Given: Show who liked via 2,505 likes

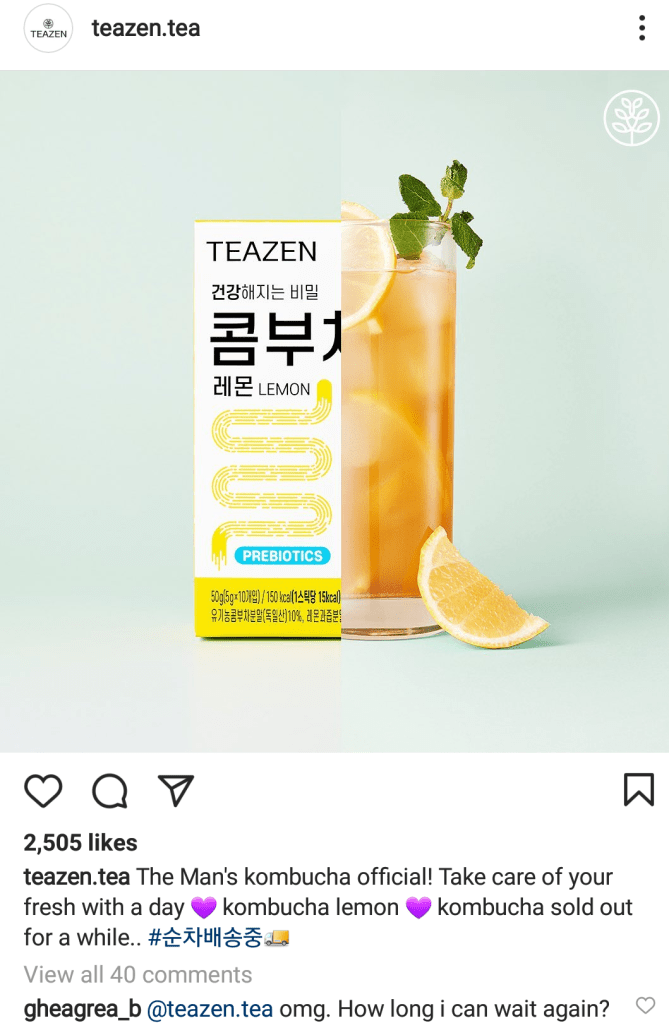Looking at the screenshot, I should click(x=80, y=842).
